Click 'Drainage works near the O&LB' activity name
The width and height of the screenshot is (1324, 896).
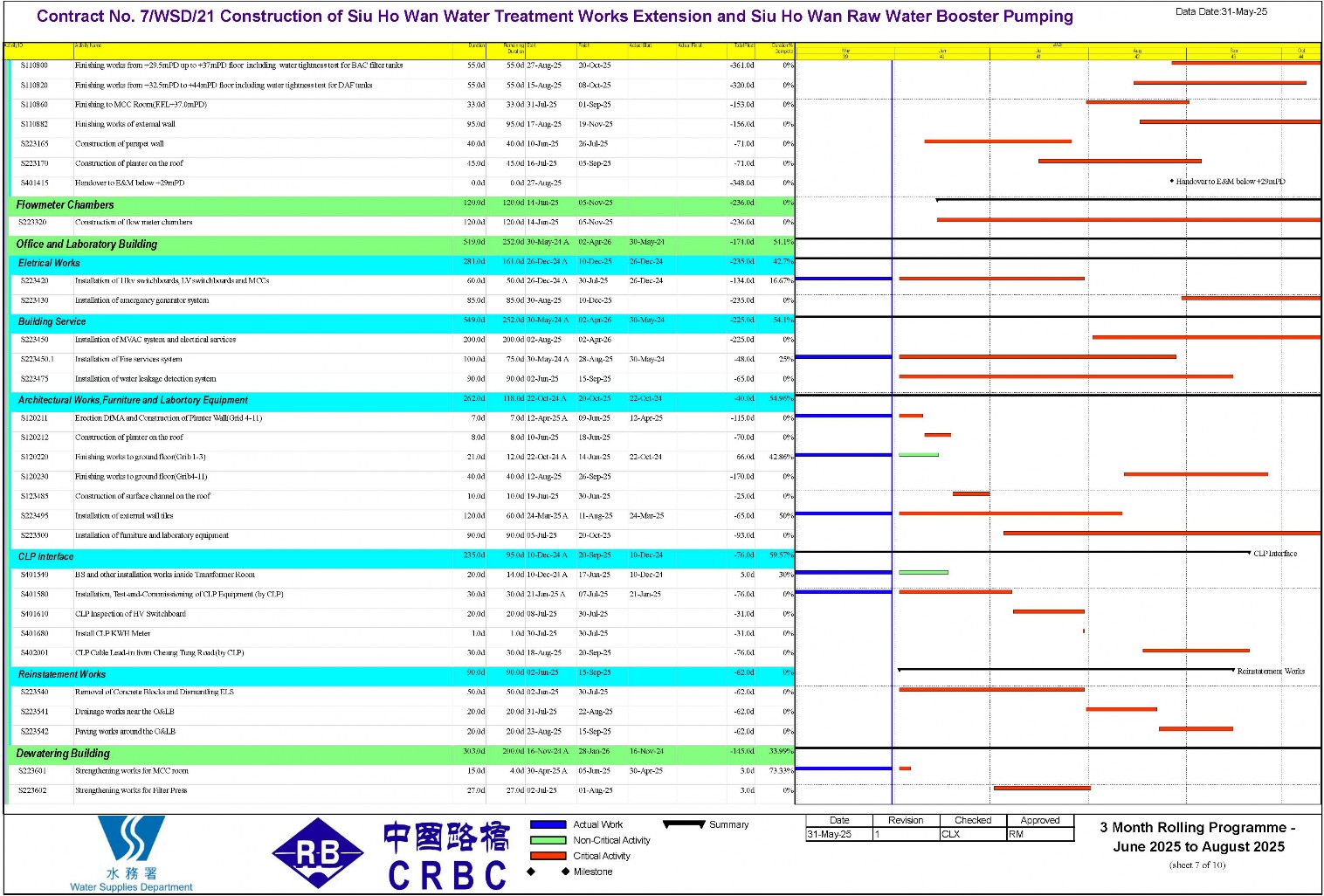[x=125, y=712]
